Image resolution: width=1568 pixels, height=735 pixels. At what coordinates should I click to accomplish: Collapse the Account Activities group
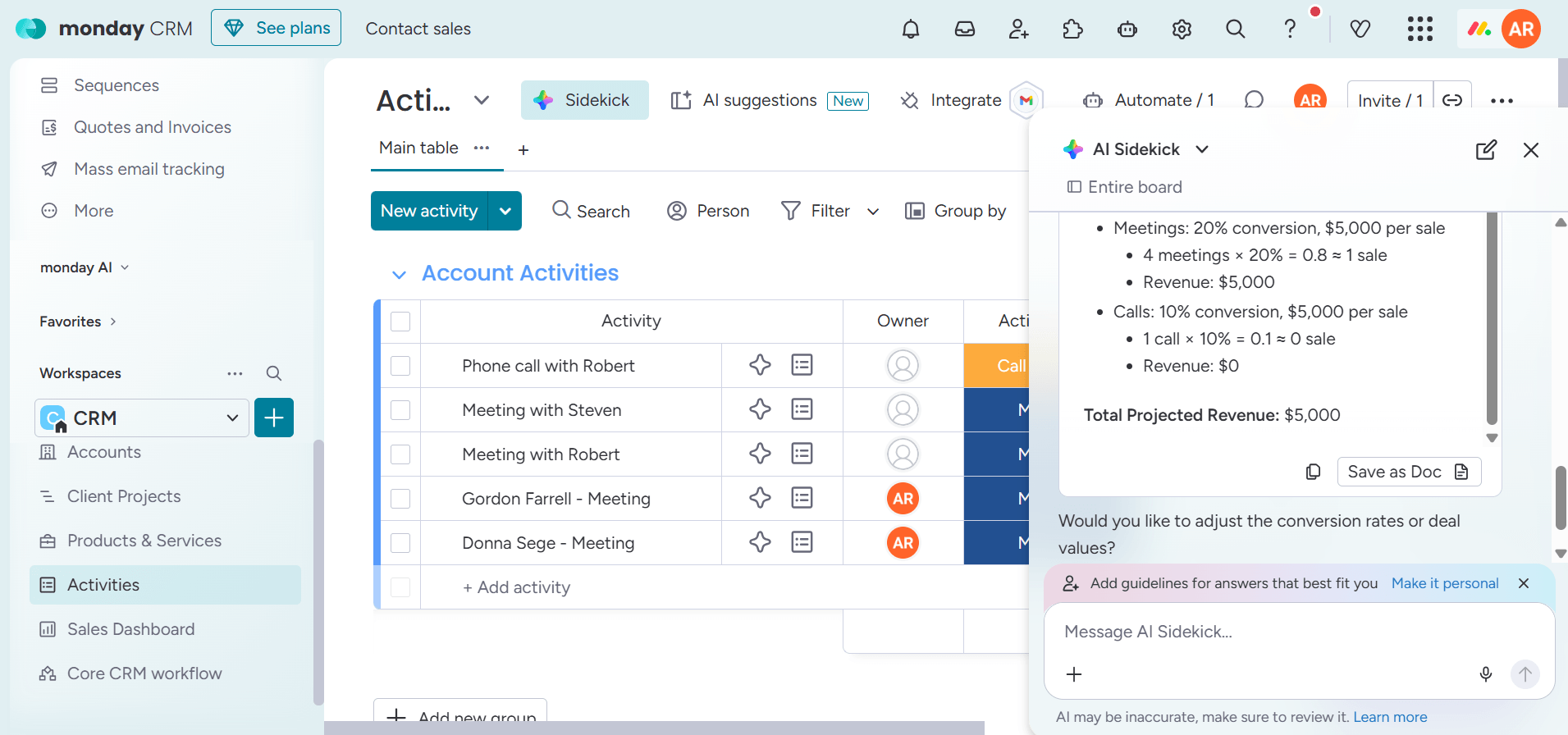(x=400, y=274)
